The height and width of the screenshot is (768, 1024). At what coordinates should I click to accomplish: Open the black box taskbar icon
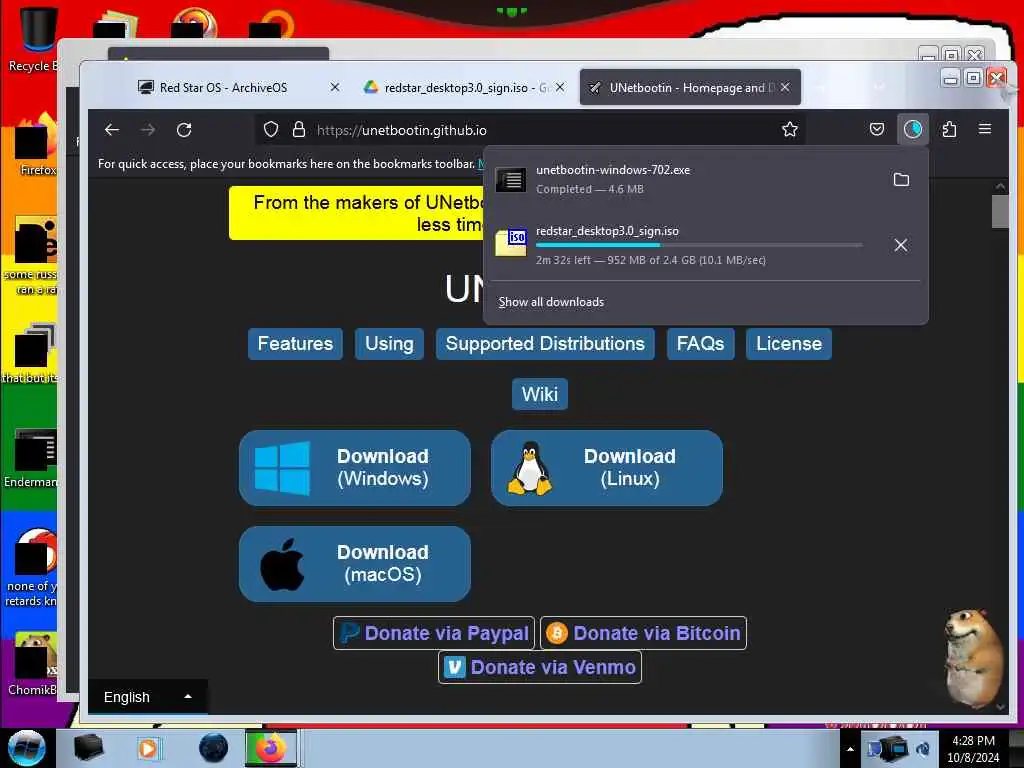tap(89, 748)
